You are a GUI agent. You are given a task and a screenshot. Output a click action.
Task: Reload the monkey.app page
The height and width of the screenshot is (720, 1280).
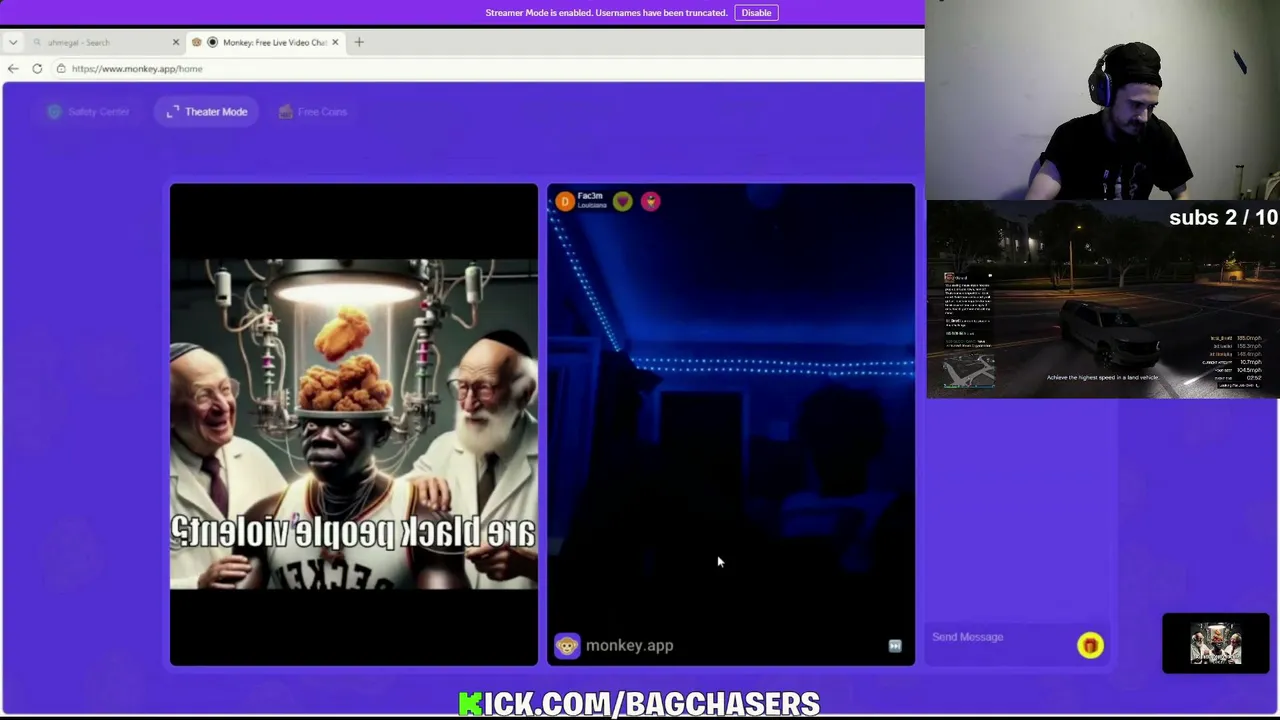(37, 69)
